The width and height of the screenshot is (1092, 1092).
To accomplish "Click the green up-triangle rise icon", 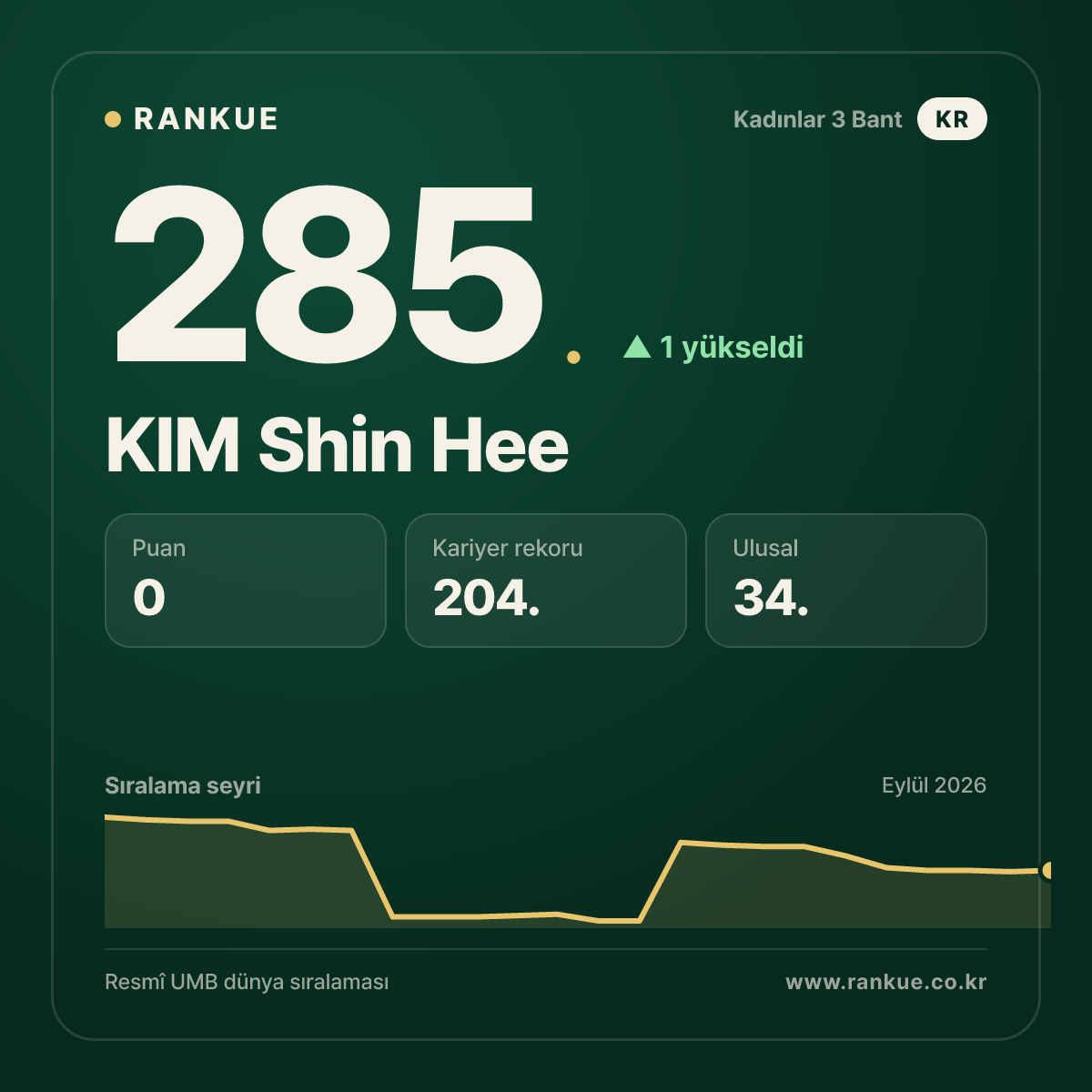I will coord(637,346).
